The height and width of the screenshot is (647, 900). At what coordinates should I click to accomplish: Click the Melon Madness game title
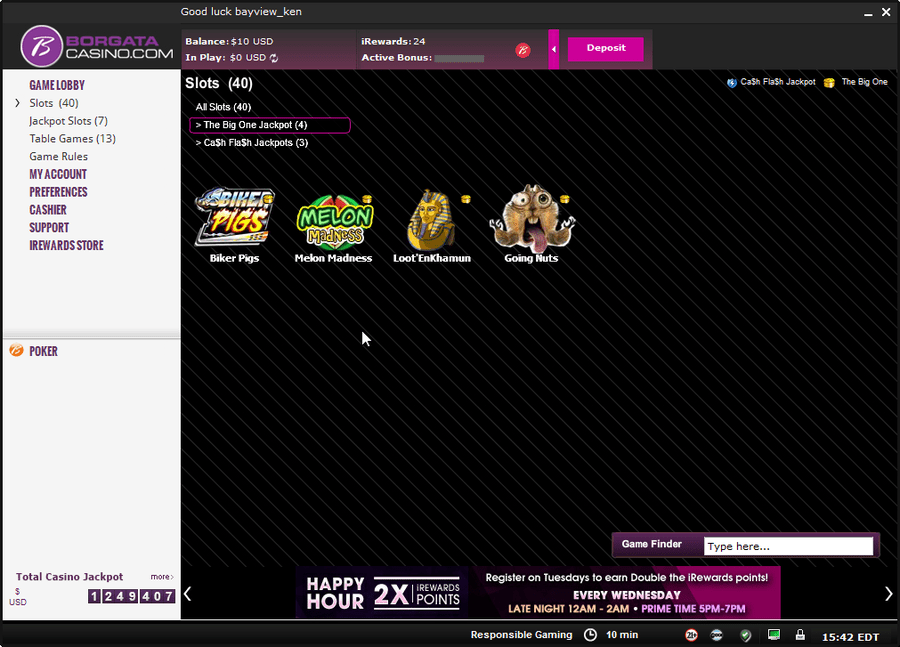click(x=333, y=258)
